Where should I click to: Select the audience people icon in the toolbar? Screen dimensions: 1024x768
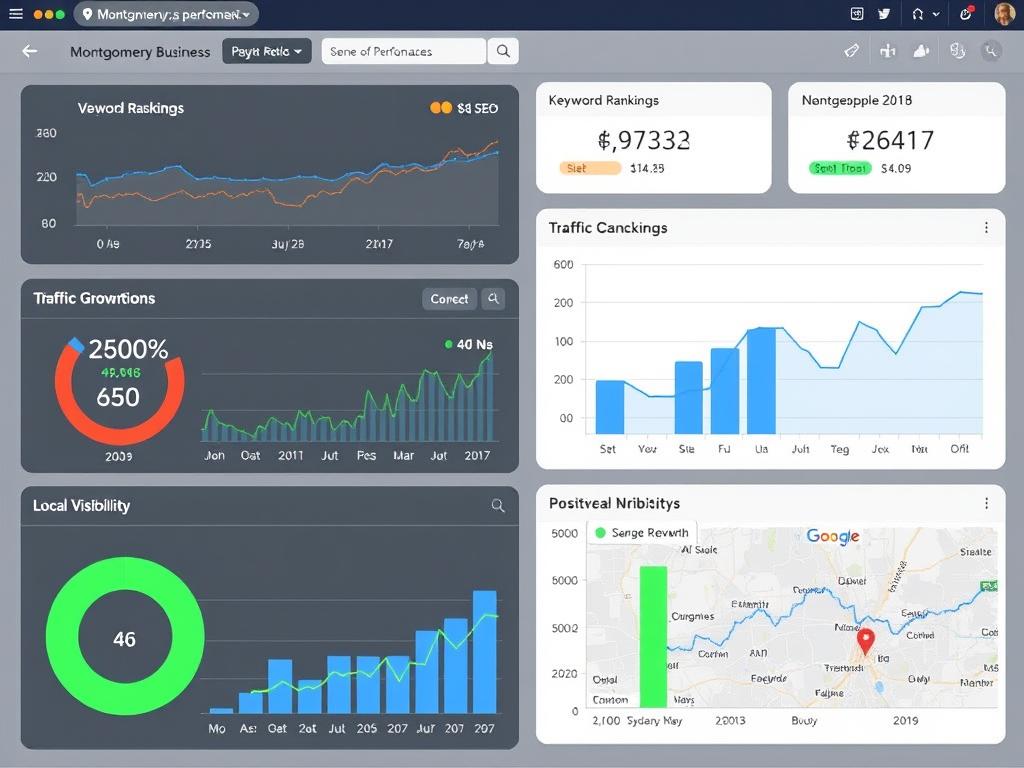[921, 51]
